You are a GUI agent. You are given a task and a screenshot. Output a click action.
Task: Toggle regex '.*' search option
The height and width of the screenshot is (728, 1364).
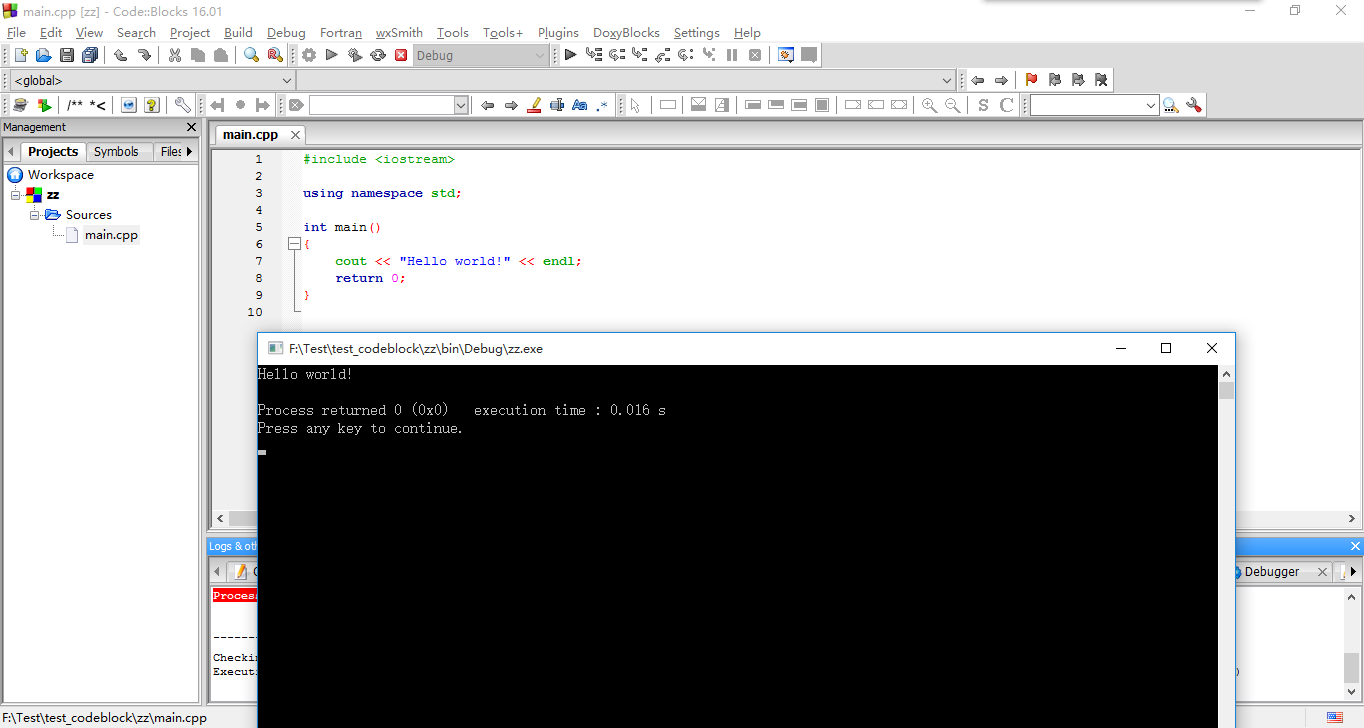(602, 105)
